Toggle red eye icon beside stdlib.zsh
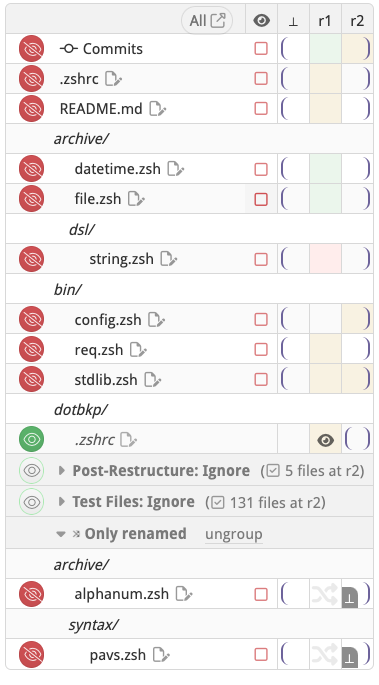 pos(31,380)
